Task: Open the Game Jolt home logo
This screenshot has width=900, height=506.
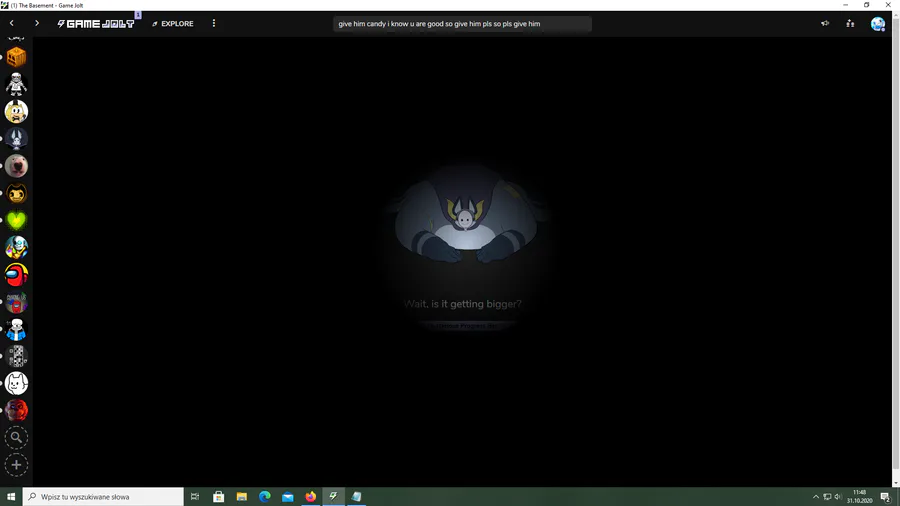Action: pos(95,24)
